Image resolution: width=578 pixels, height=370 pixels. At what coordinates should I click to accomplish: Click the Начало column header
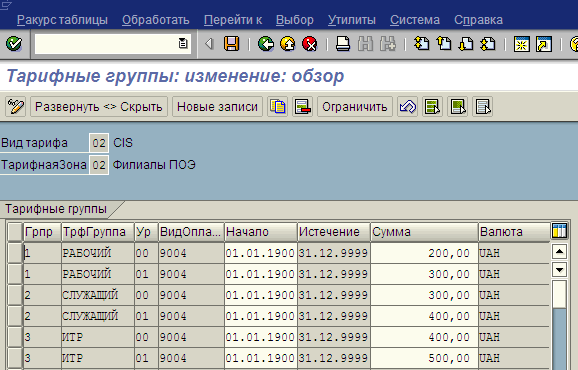[x=260, y=232]
